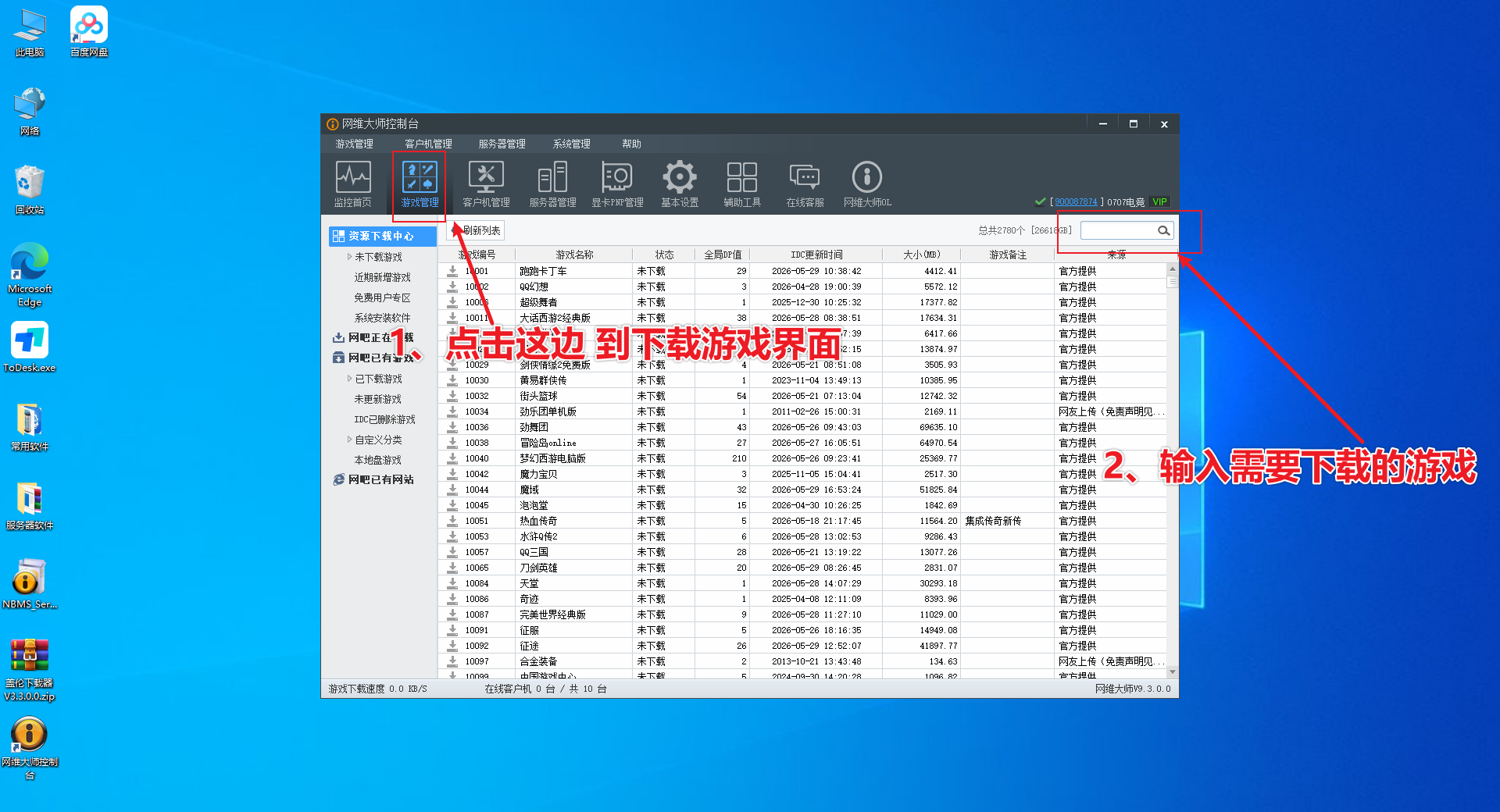Open 回收站 recycle bin icon
Image resolution: width=1500 pixels, height=812 pixels.
click(30, 190)
